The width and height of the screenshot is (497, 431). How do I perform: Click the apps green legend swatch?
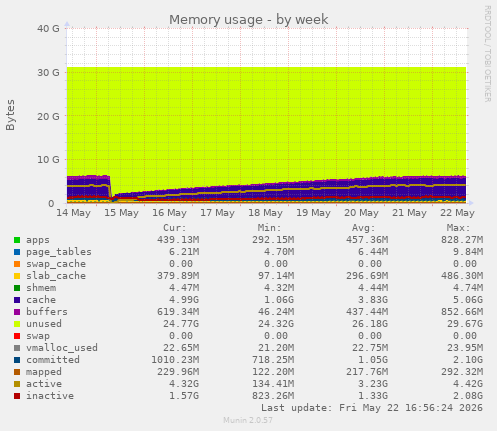pos(17,240)
